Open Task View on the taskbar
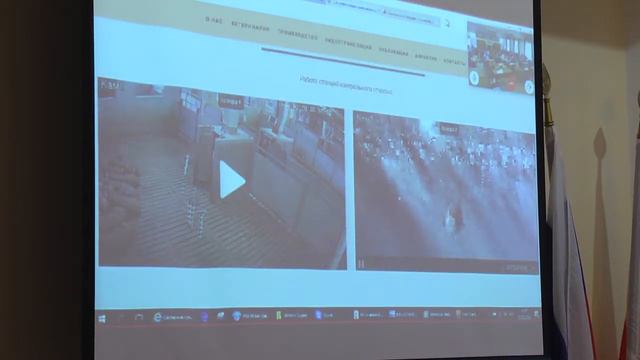Screen dimensions: 640x360 tap(139, 318)
